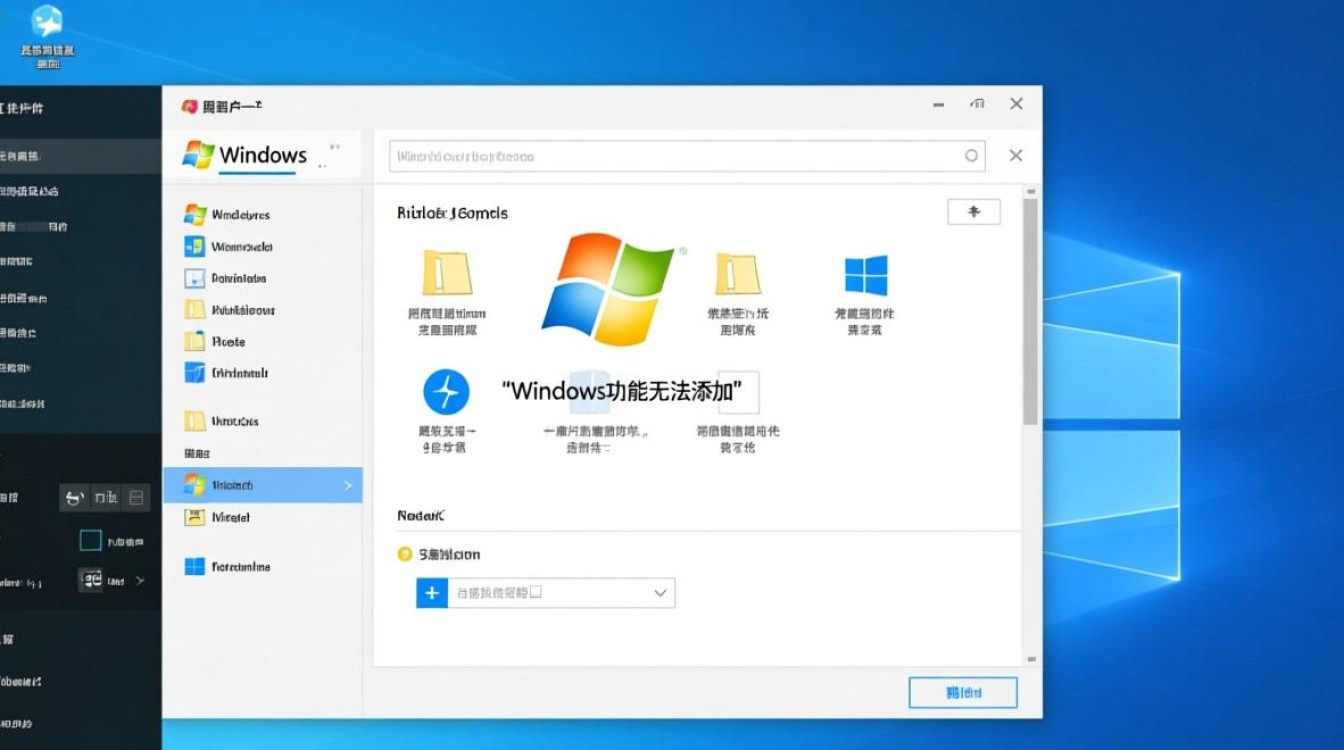
Task: Expand the dropdown next to the plus button
Action: (x=659, y=592)
